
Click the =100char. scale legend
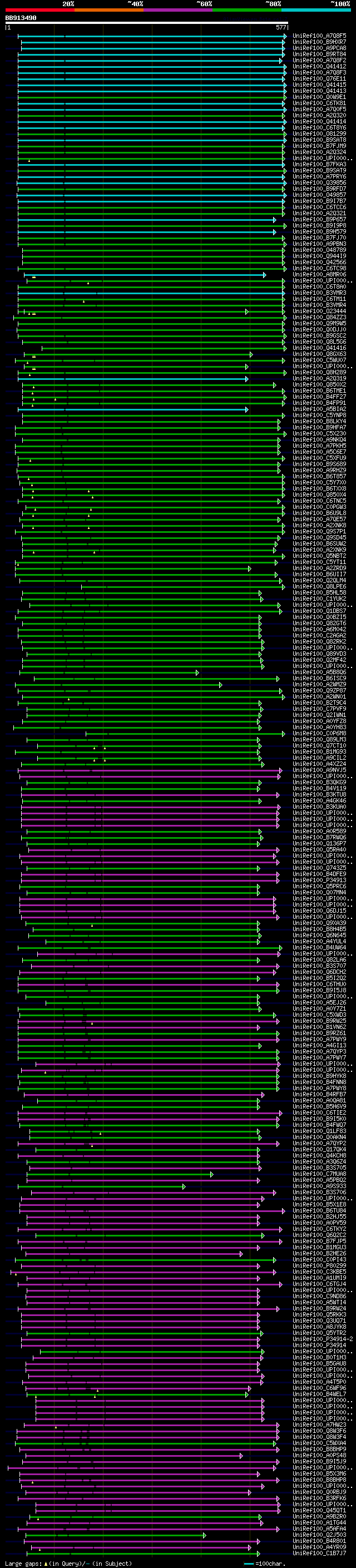click(266, 1563)
